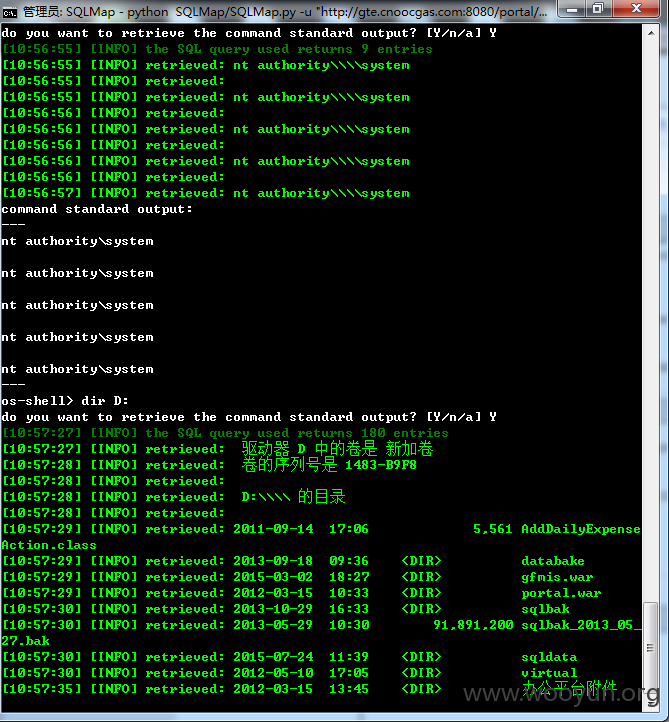This screenshot has height=722, width=669.
Task: Click timestamp '[10:56:57]'
Action: point(42,193)
